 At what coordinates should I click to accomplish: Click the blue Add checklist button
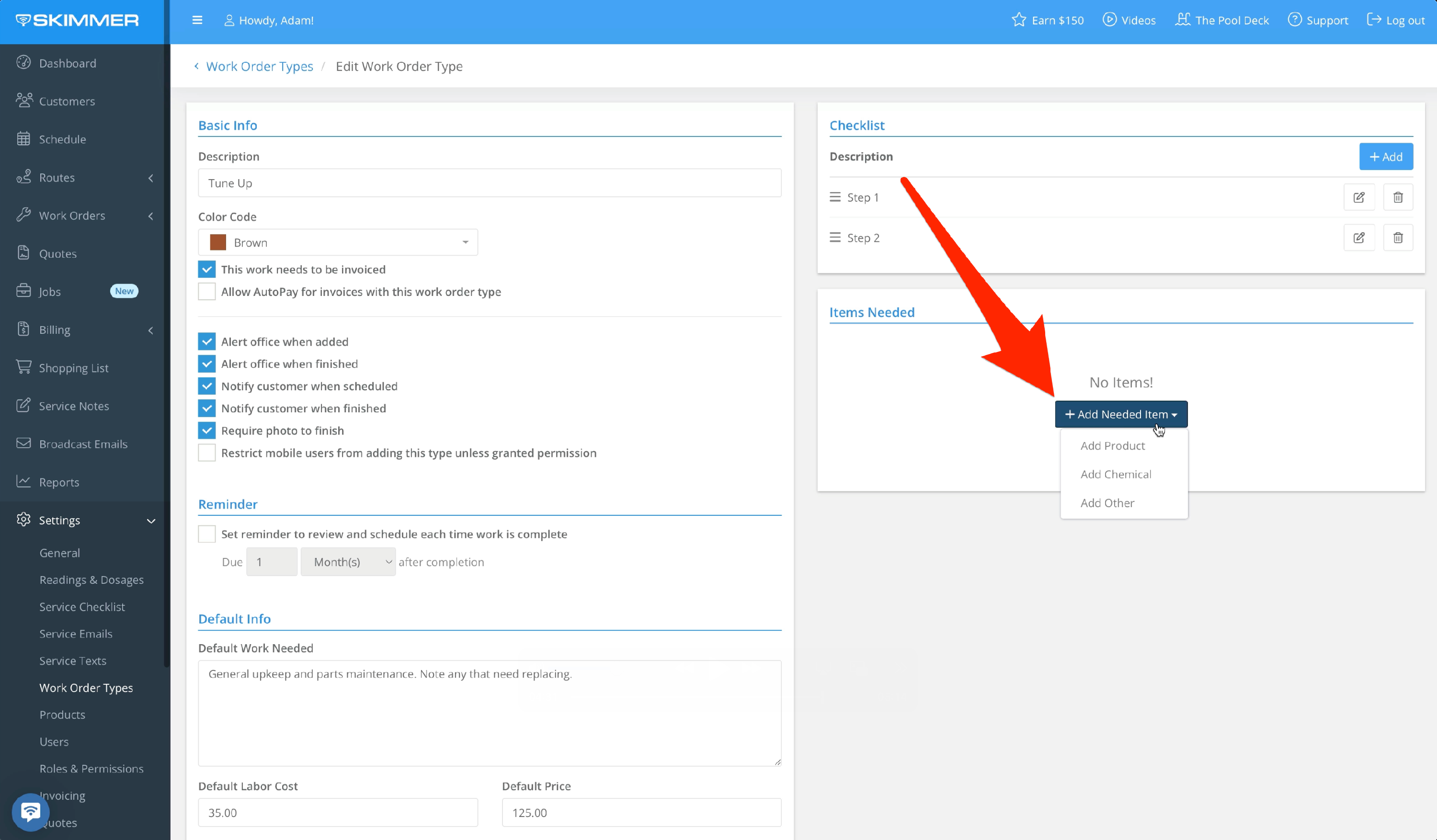coord(1386,157)
